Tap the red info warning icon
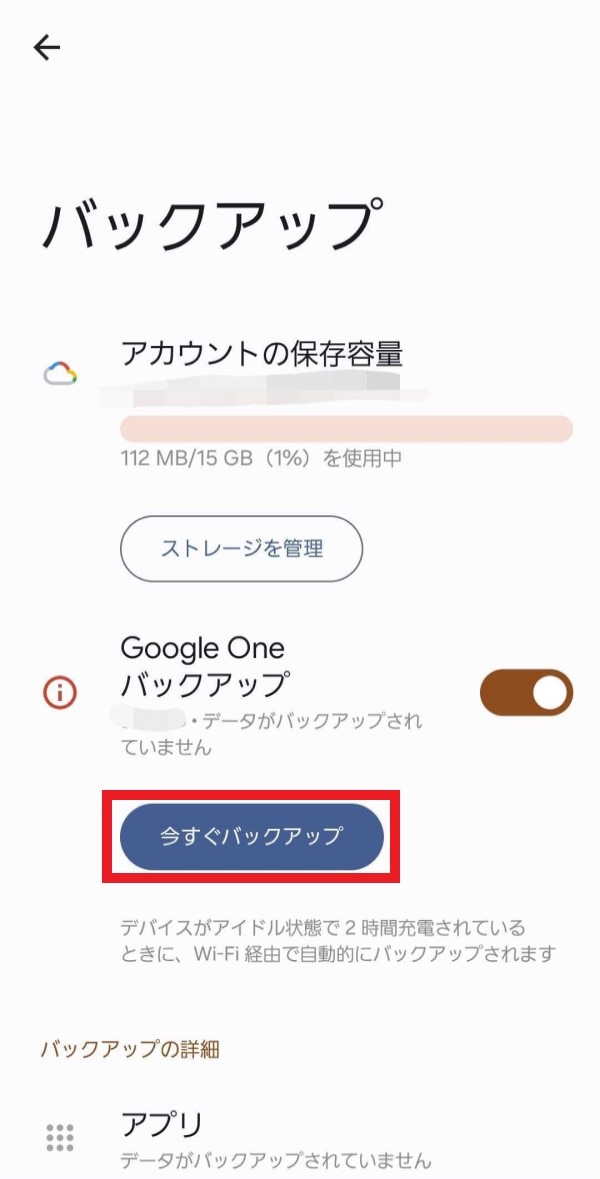The width and height of the screenshot is (600, 1179). coord(60,693)
